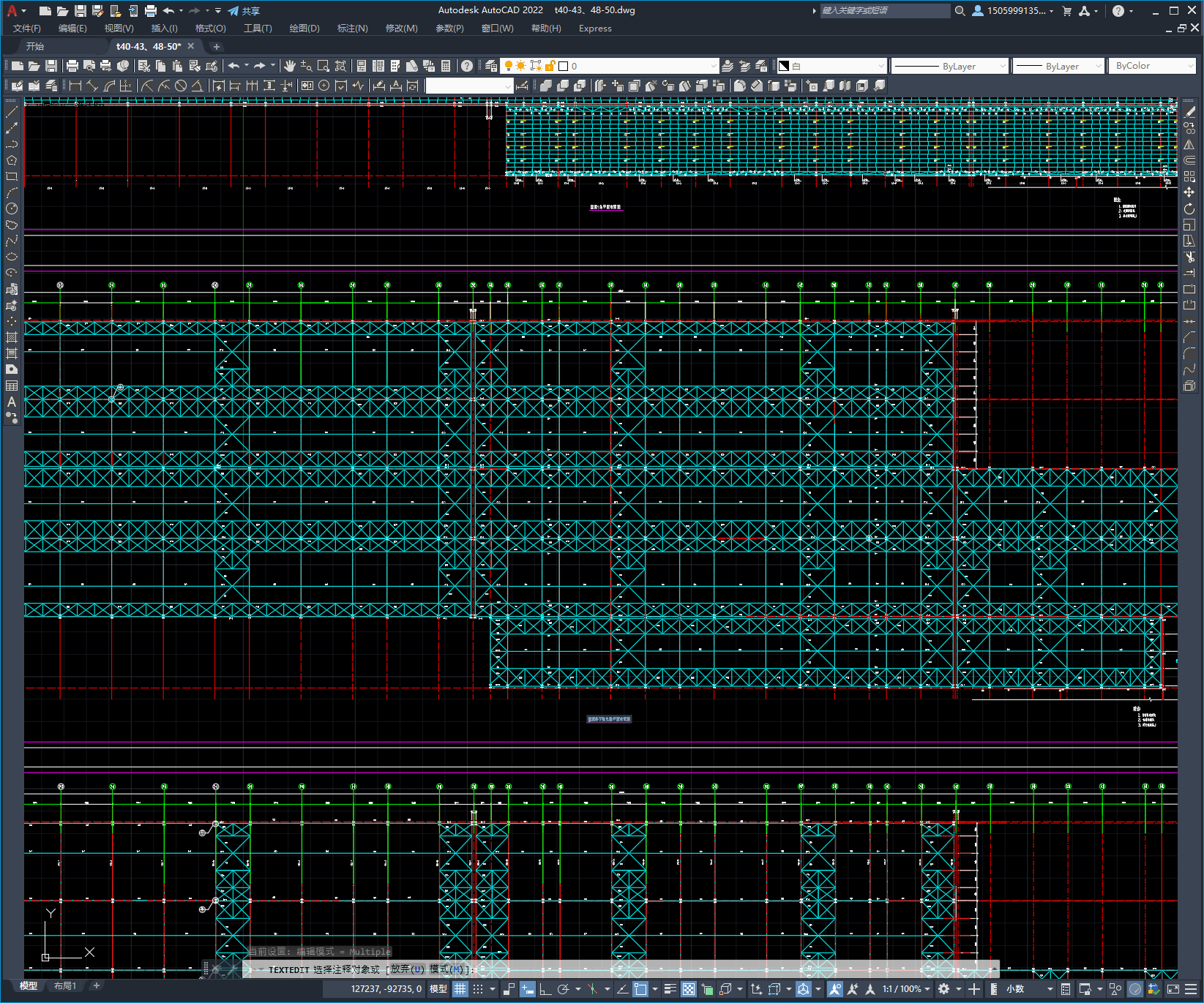This screenshot has width=1204, height=1003.
Task: Select the Polygon draw tool
Action: pos(12,160)
